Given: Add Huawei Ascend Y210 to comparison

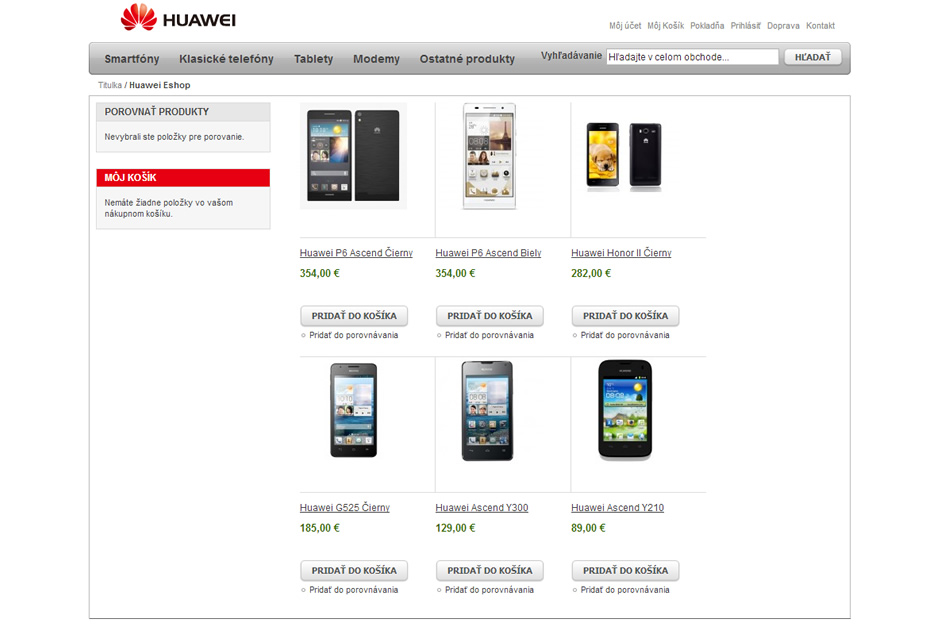Looking at the screenshot, I should pyautogui.click(x=625, y=590).
